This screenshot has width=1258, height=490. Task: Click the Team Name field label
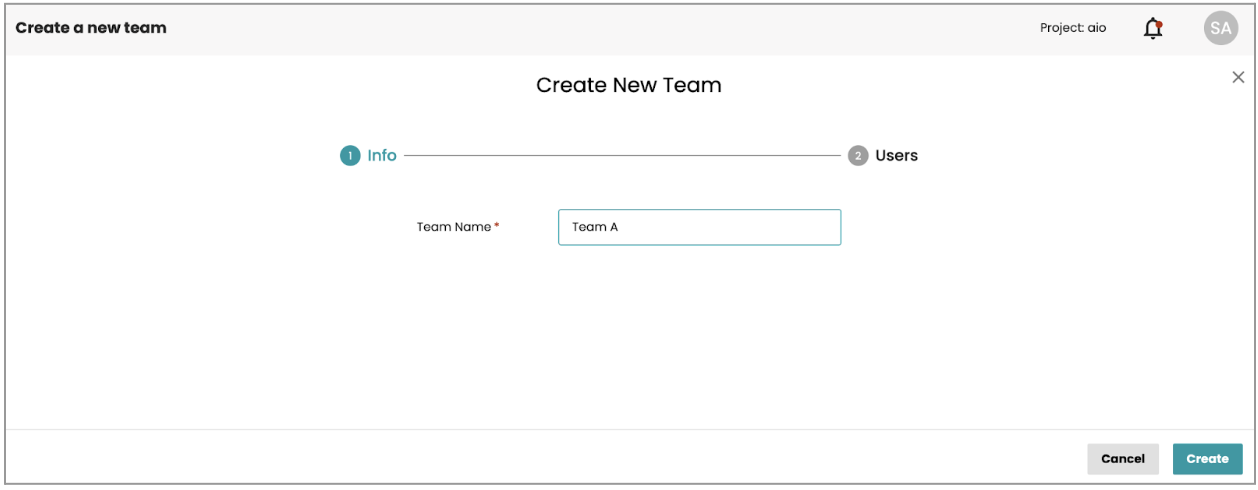coord(453,227)
